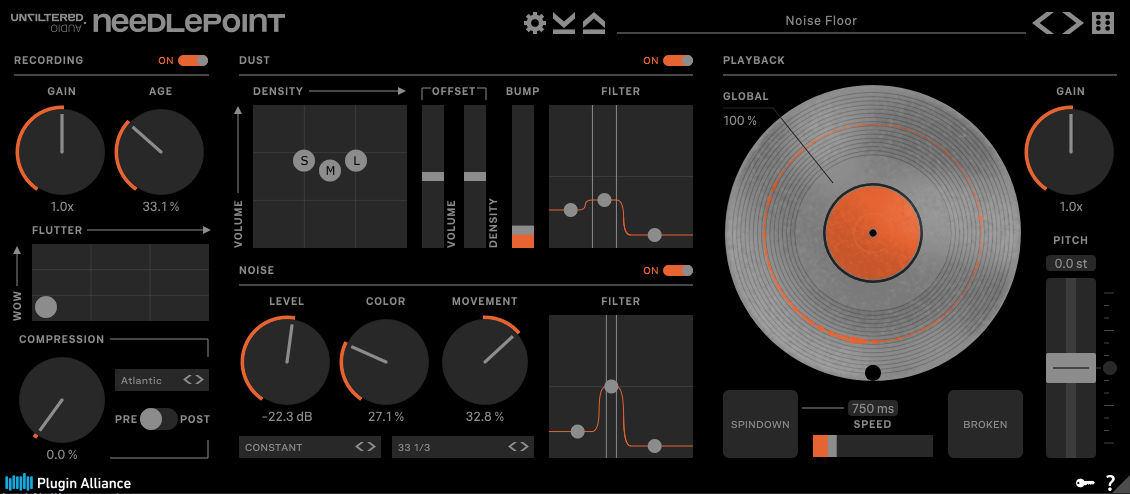Click the 0.0 % compression value
Image resolution: width=1130 pixels, height=494 pixels.
[62, 454]
